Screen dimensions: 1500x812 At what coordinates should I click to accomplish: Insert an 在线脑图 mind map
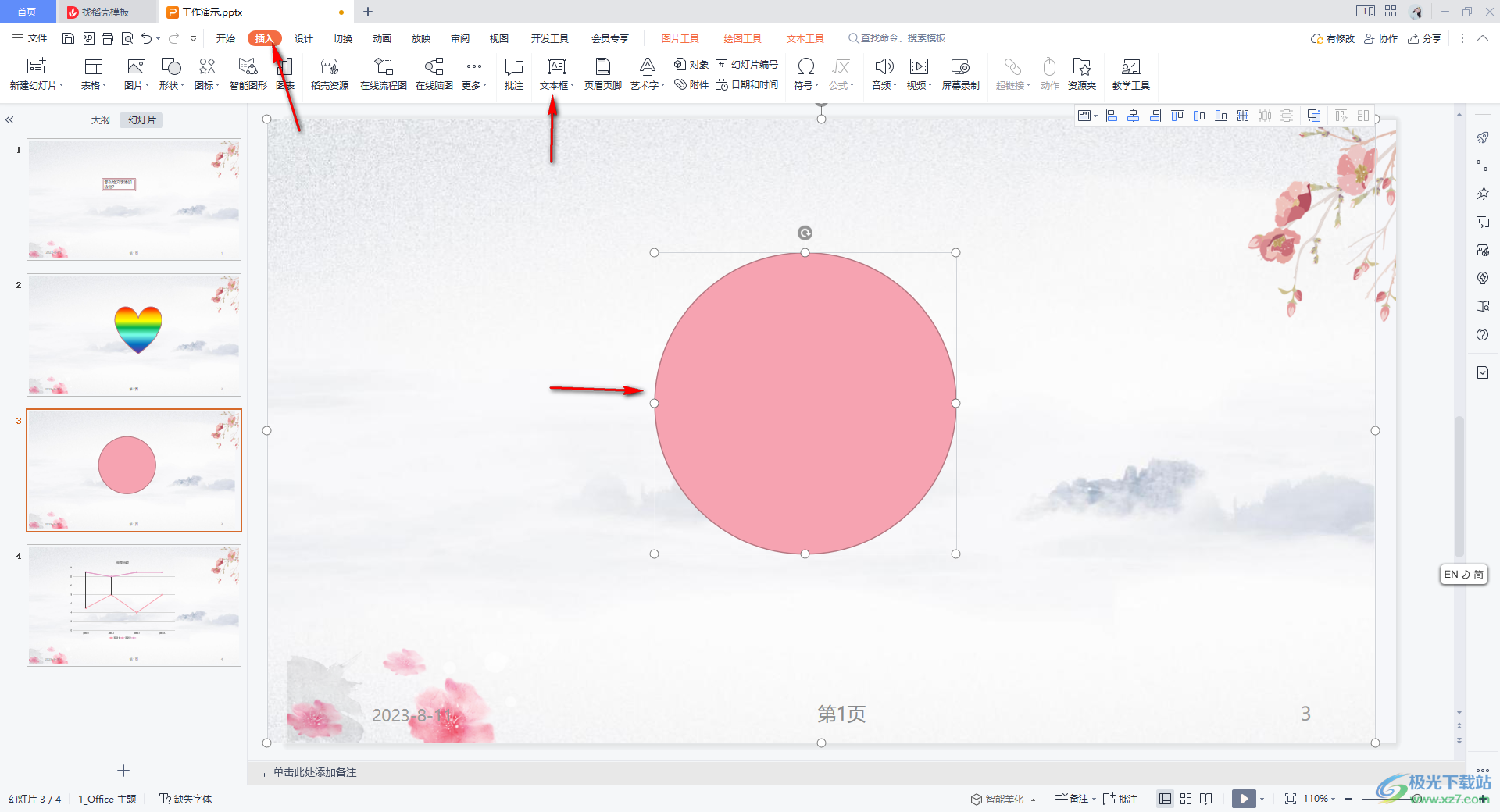click(434, 74)
